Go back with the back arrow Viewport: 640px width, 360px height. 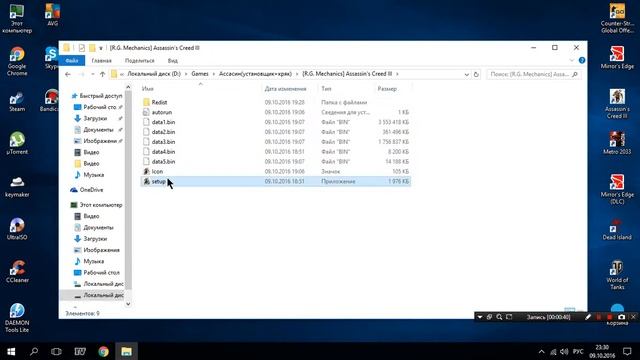68,74
